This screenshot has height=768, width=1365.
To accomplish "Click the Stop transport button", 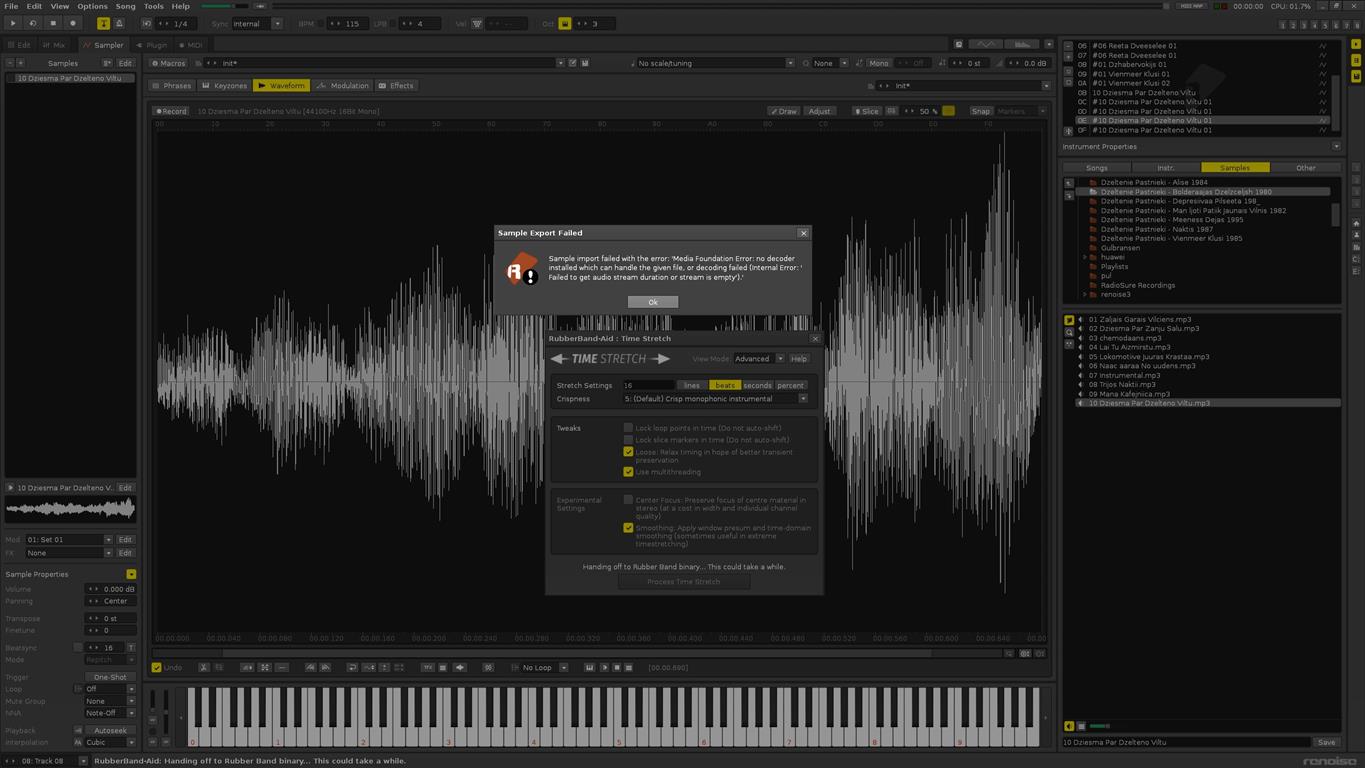I will [x=53, y=23].
